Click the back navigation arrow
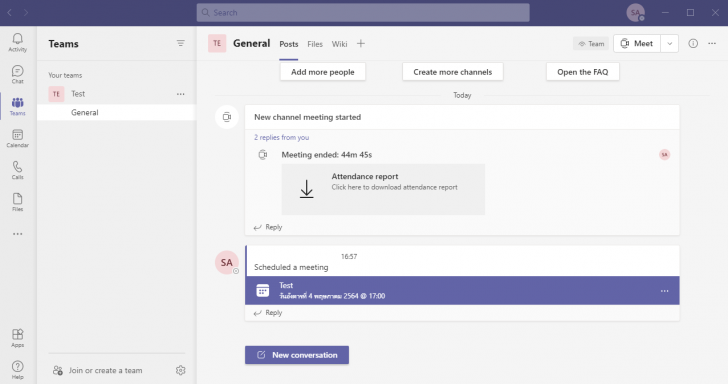 [9, 13]
